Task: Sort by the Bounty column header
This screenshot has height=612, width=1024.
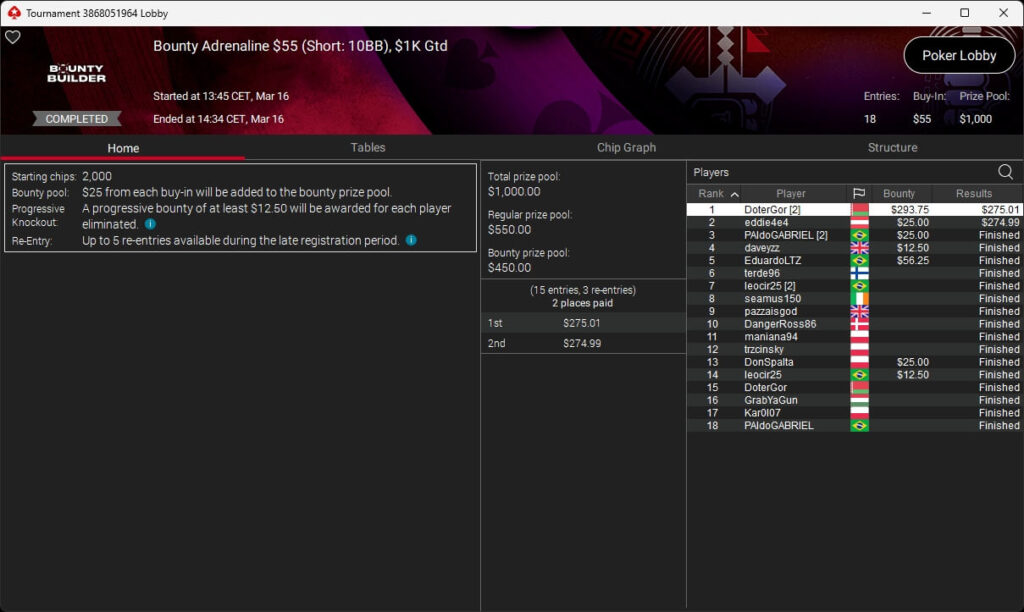Action: 899,193
